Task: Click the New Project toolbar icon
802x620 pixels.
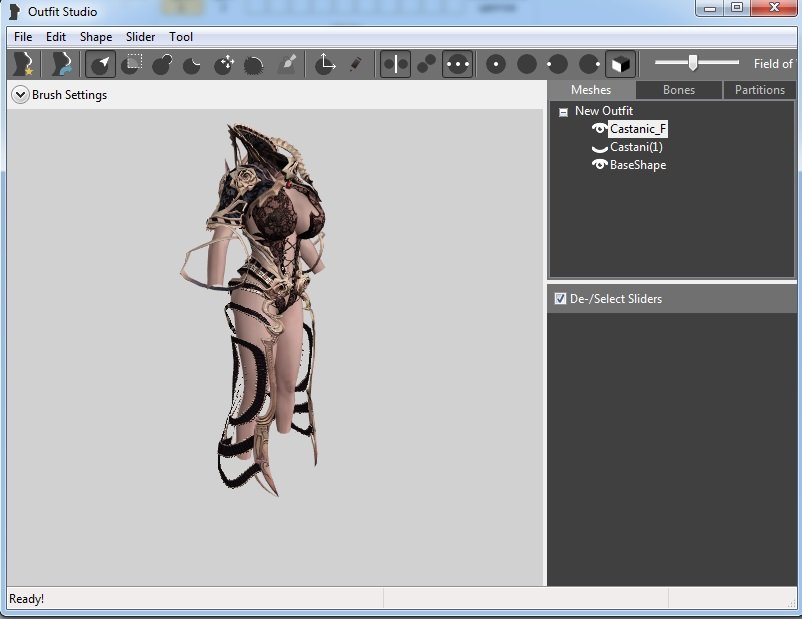Action: [22, 65]
